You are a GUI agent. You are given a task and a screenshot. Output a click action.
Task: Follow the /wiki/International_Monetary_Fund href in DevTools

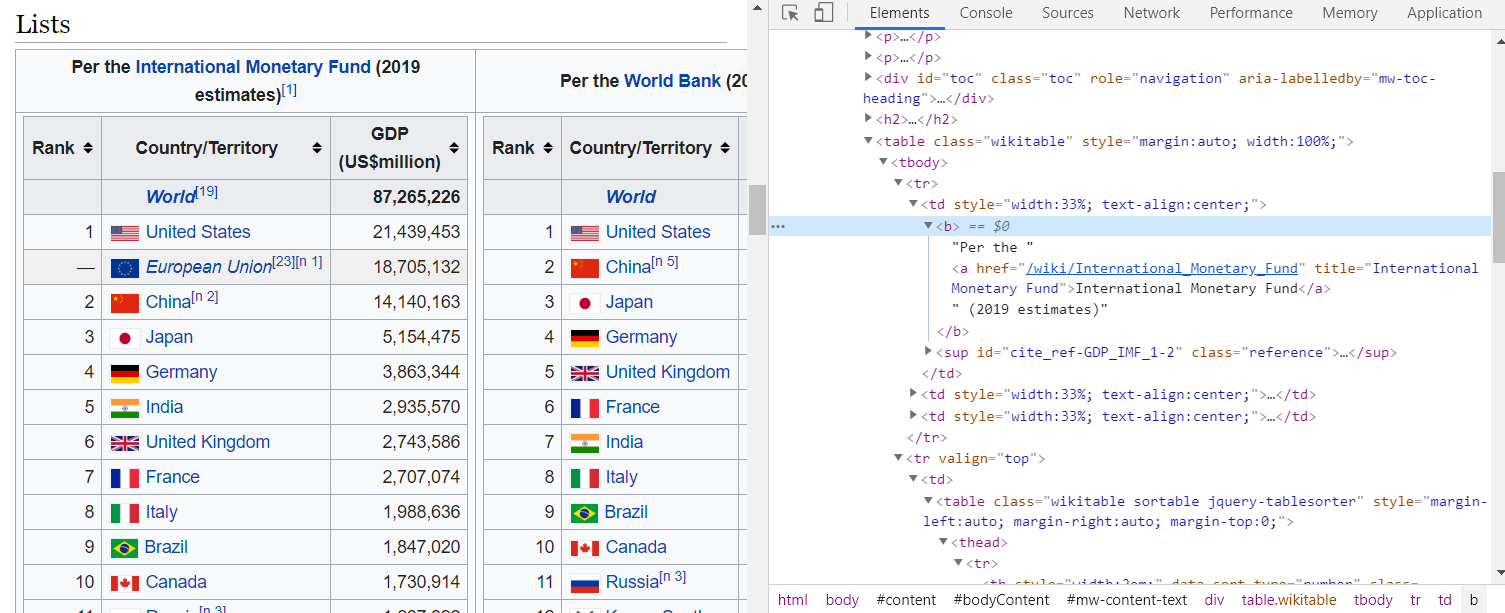click(1163, 268)
